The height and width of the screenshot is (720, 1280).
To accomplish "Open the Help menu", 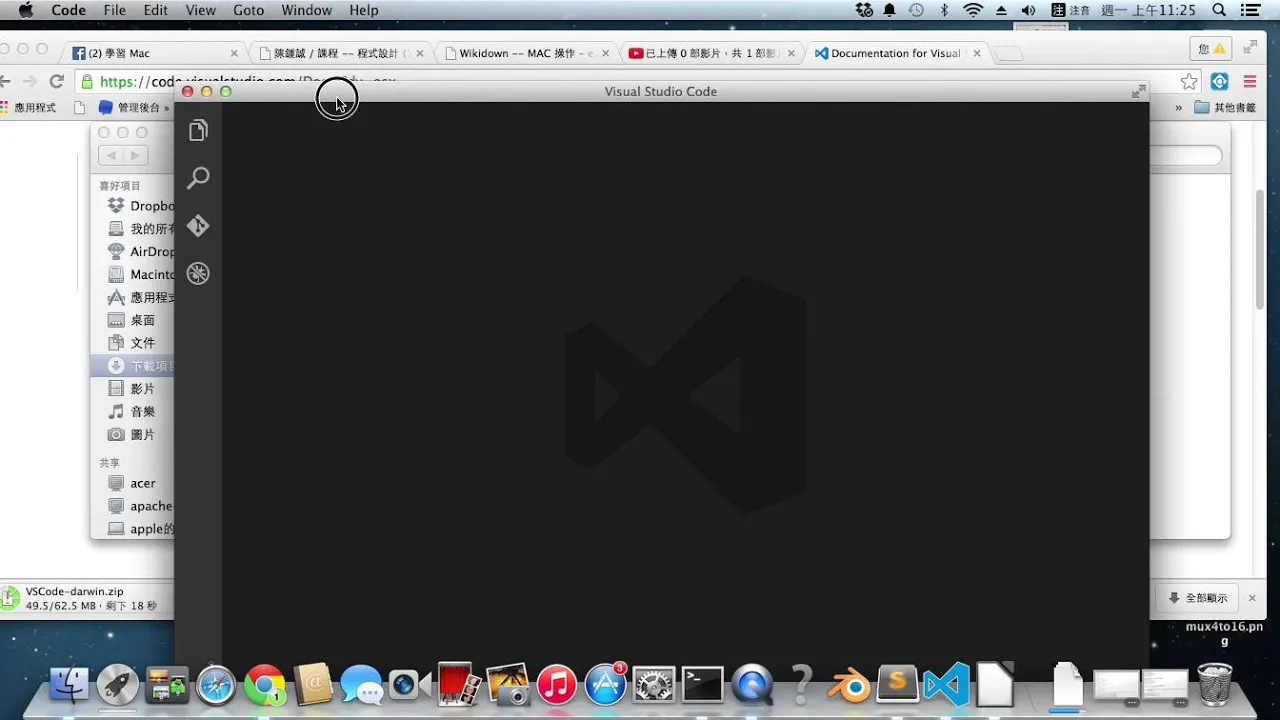I will [x=364, y=10].
